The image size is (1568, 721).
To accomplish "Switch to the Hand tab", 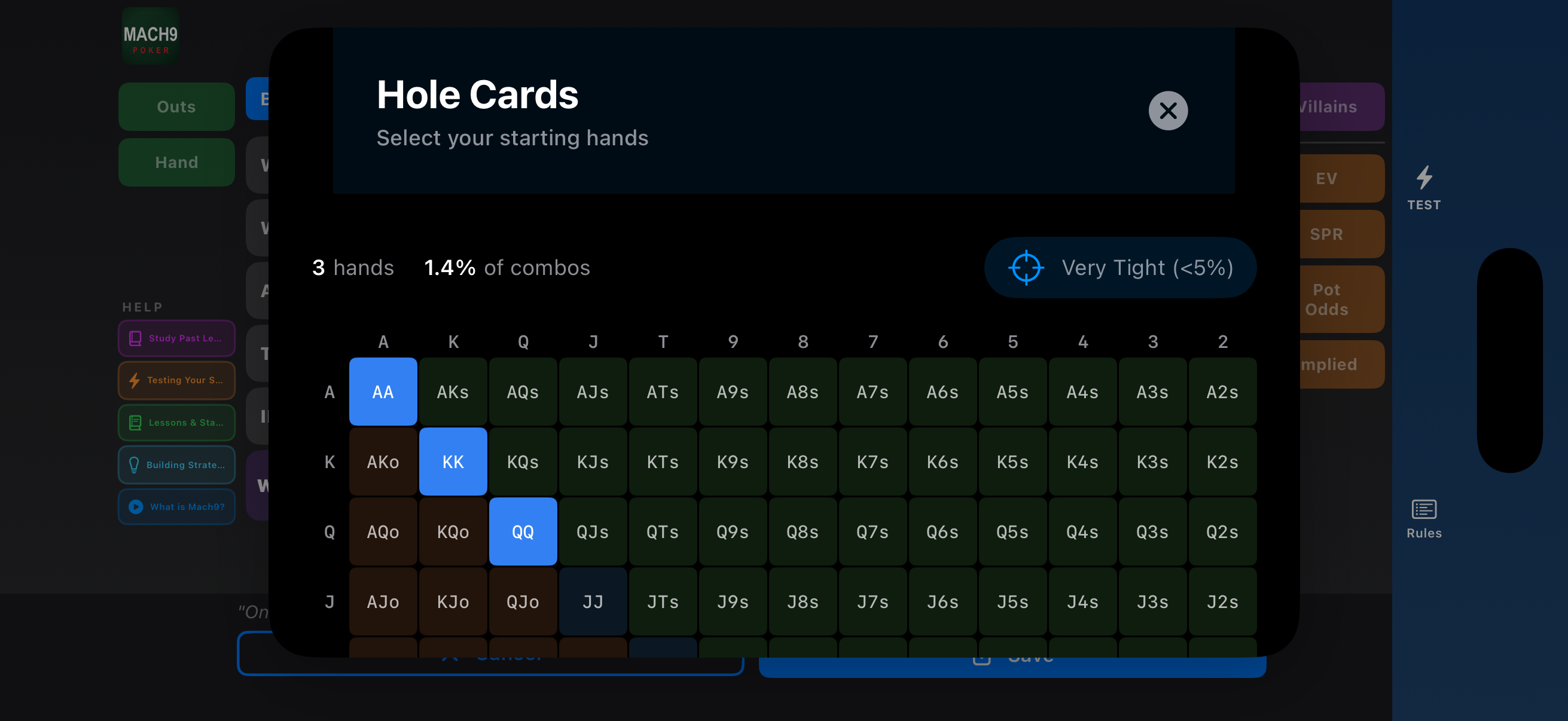I will point(176,163).
